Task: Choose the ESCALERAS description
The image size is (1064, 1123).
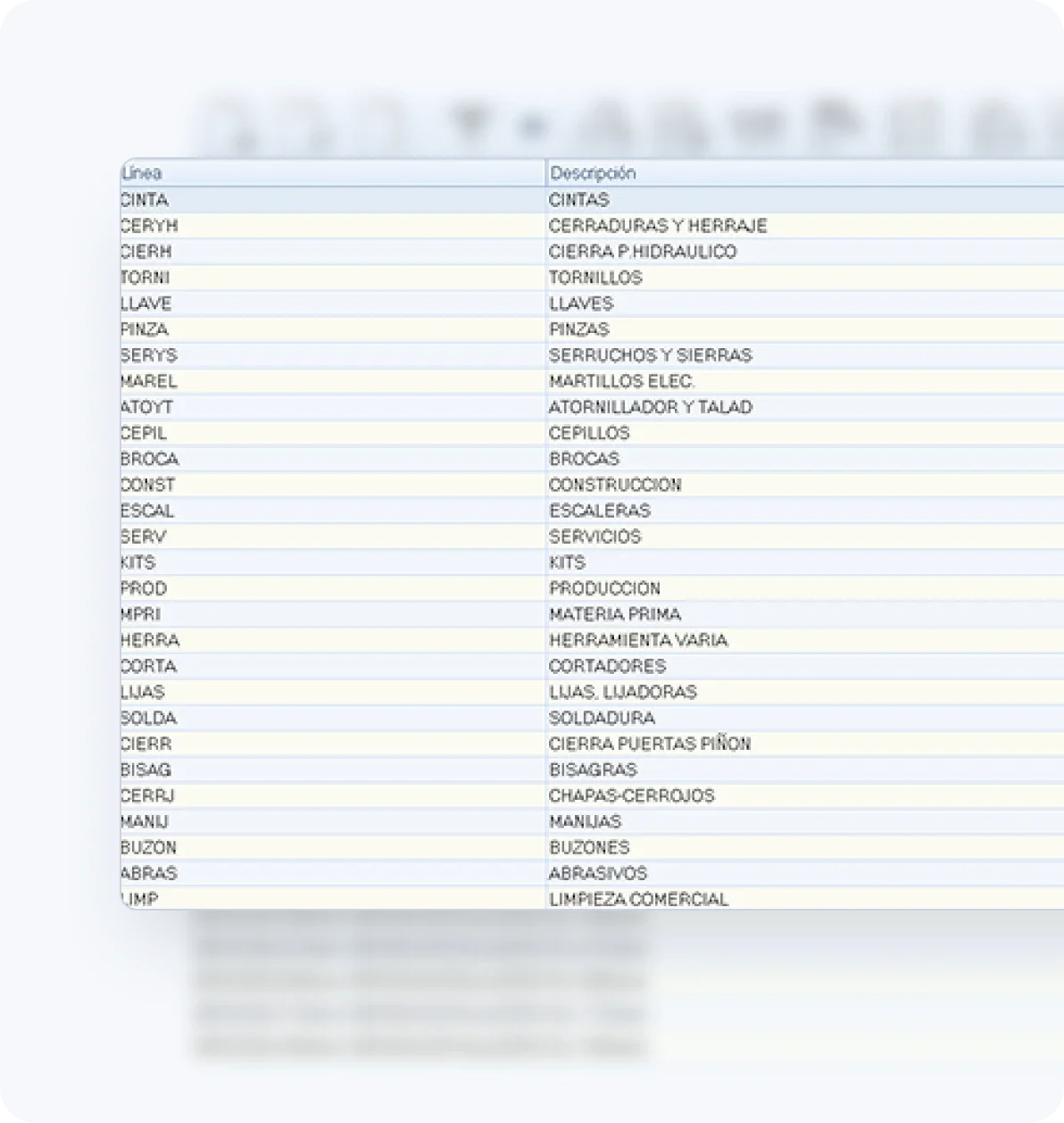Action: (x=600, y=511)
